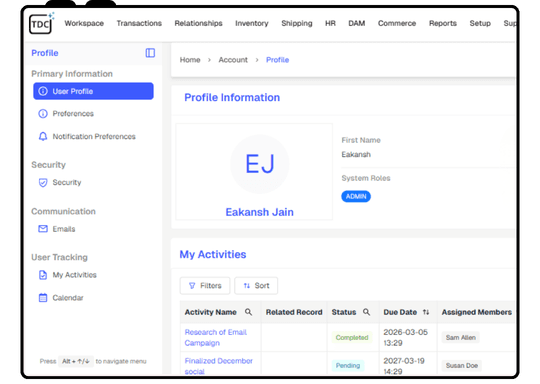This screenshot has width=540, height=384.
Task: Click the Assigned Members column header
Action: click(477, 312)
